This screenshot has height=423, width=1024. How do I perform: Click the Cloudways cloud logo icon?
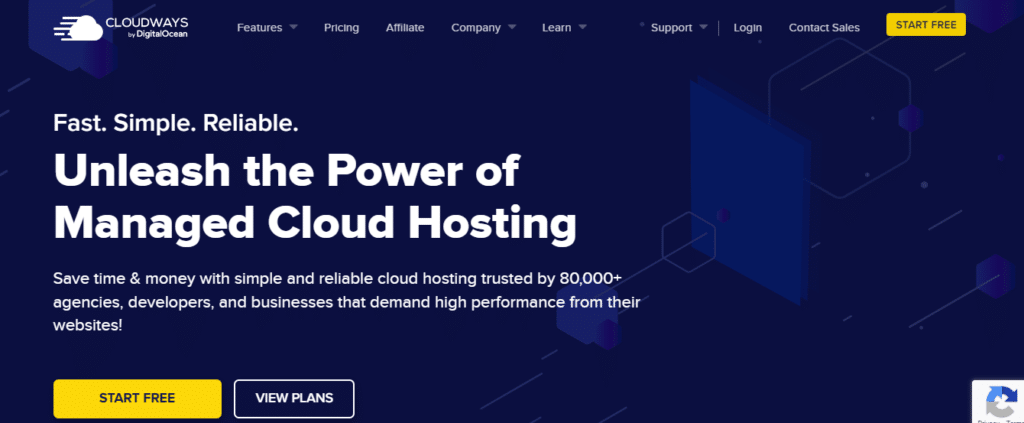coord(80,27)
